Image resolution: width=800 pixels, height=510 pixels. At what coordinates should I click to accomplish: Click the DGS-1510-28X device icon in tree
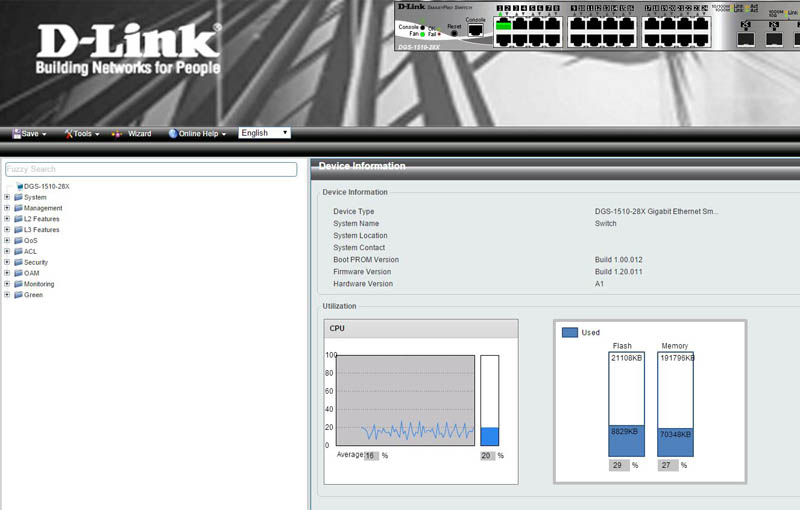pyautogui.click(x=19, y=186)
